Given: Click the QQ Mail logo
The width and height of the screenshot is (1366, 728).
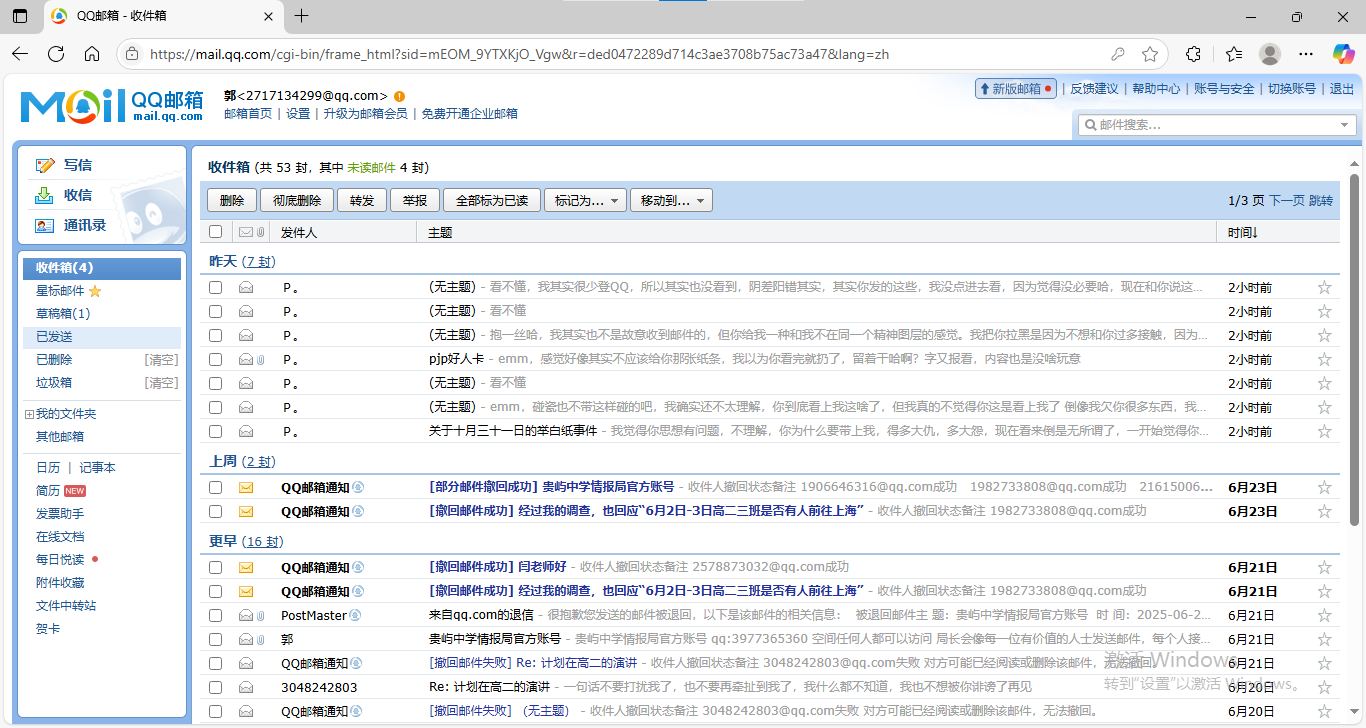Looking at the screenshot, I should 112,105.
